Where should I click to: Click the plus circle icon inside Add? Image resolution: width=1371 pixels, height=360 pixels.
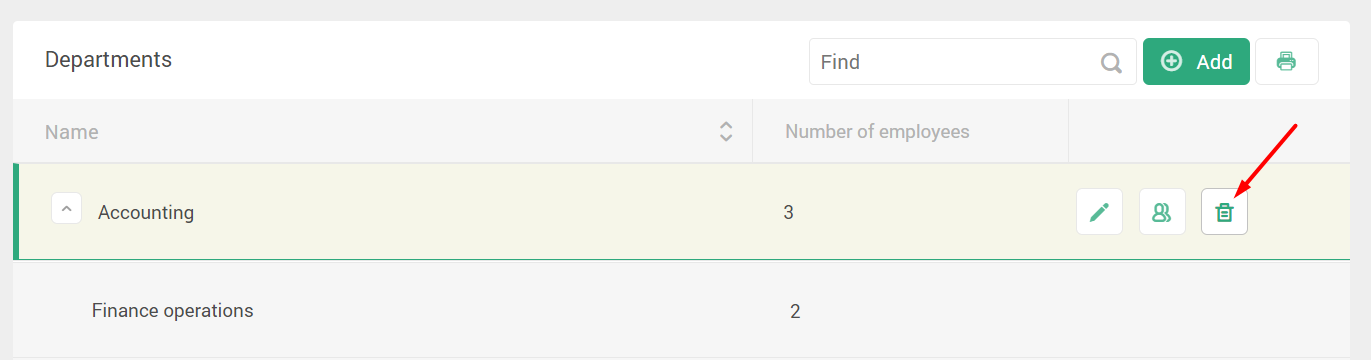(1171, 61)
